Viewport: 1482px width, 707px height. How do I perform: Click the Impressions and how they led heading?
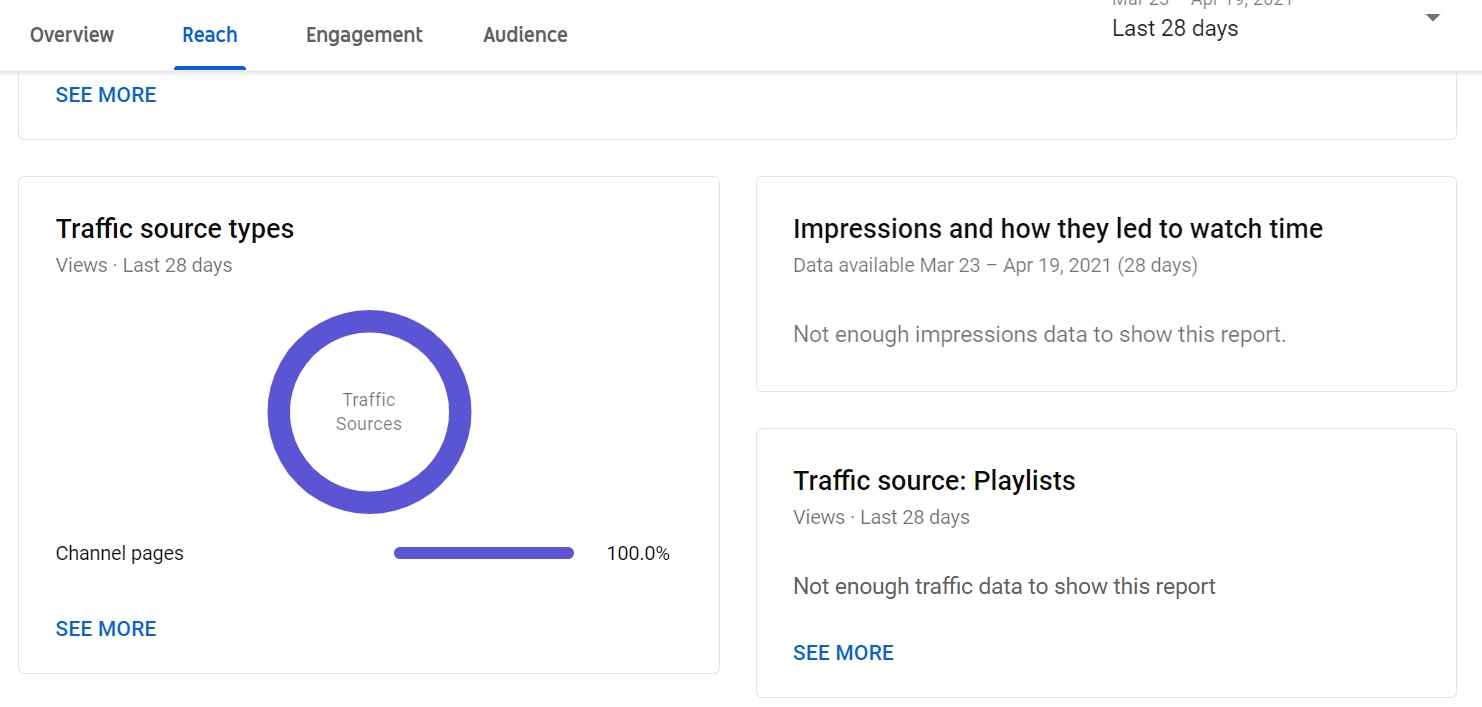1058,229
